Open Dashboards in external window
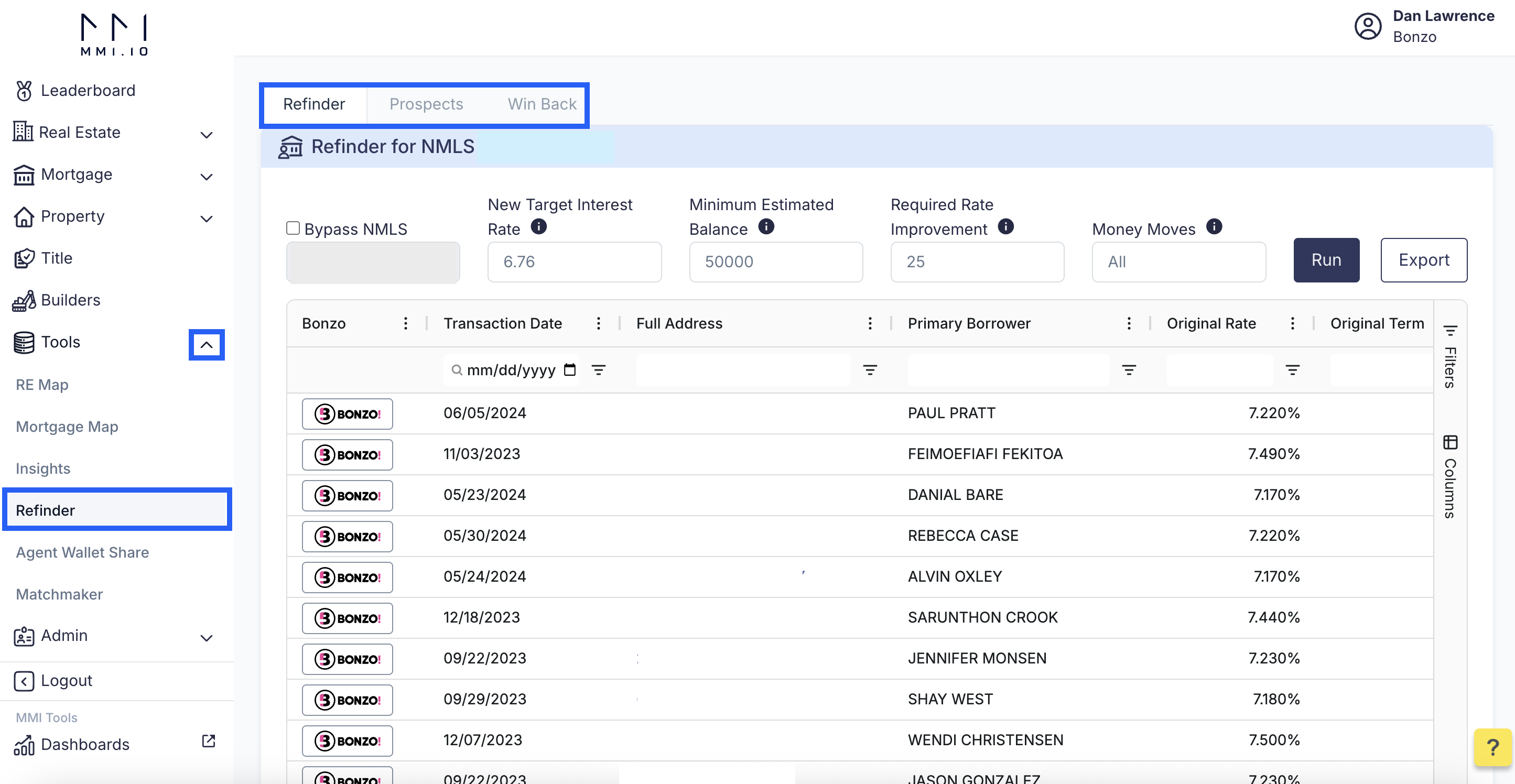Screen dimensions: 1515x784 (x=208, y=741)
